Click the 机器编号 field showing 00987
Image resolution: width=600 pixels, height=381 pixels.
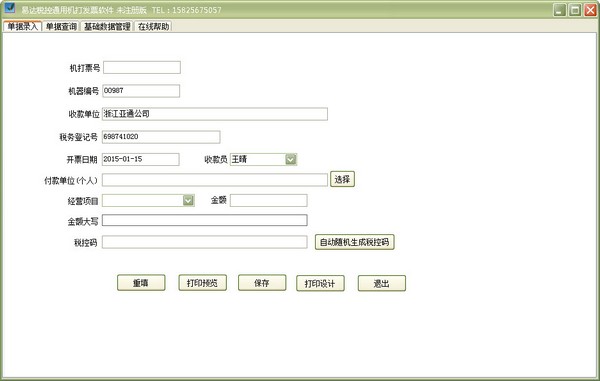[x=141, y=91]
